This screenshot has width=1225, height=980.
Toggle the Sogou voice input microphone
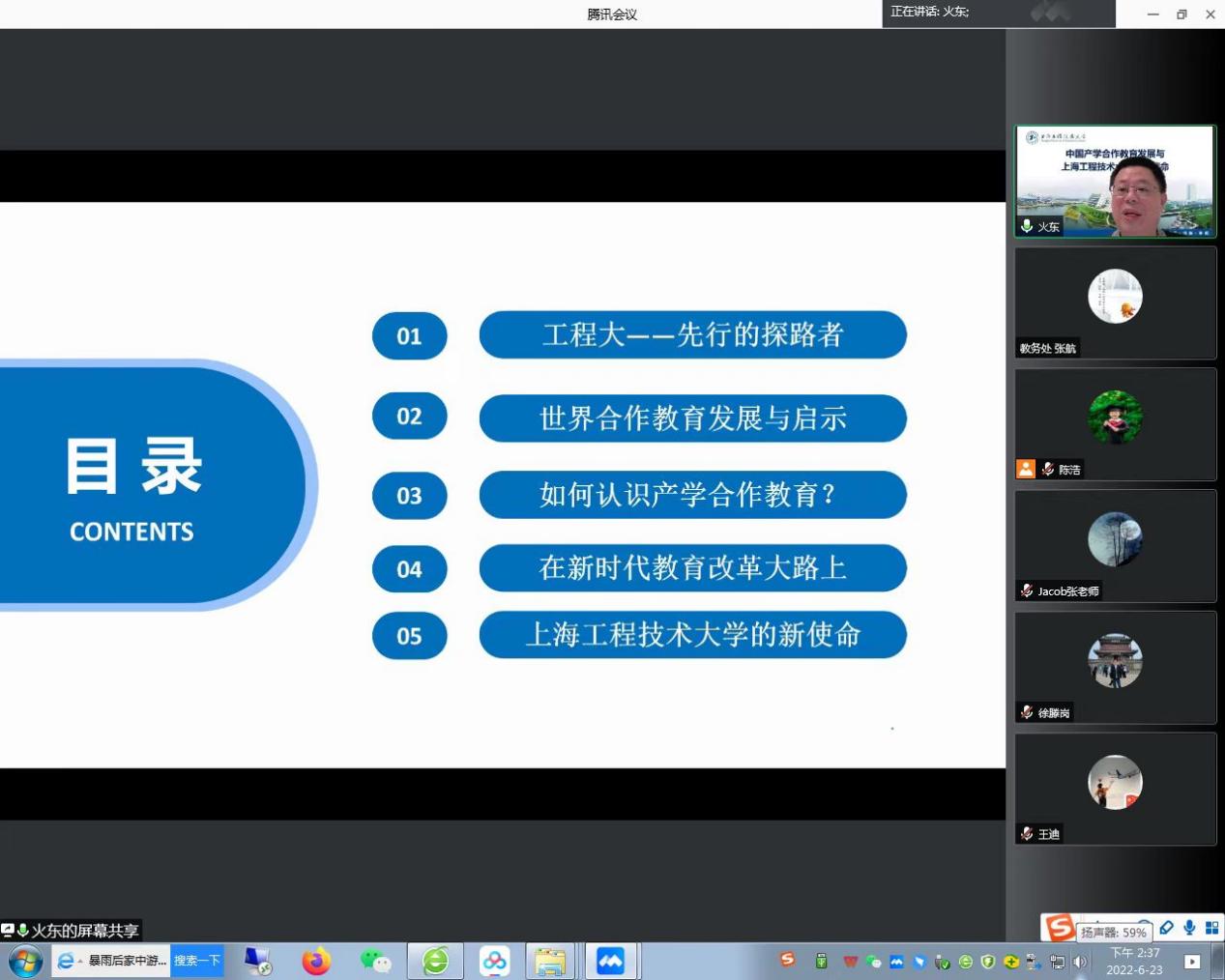pyautogui.click(x=1189, y=928)
